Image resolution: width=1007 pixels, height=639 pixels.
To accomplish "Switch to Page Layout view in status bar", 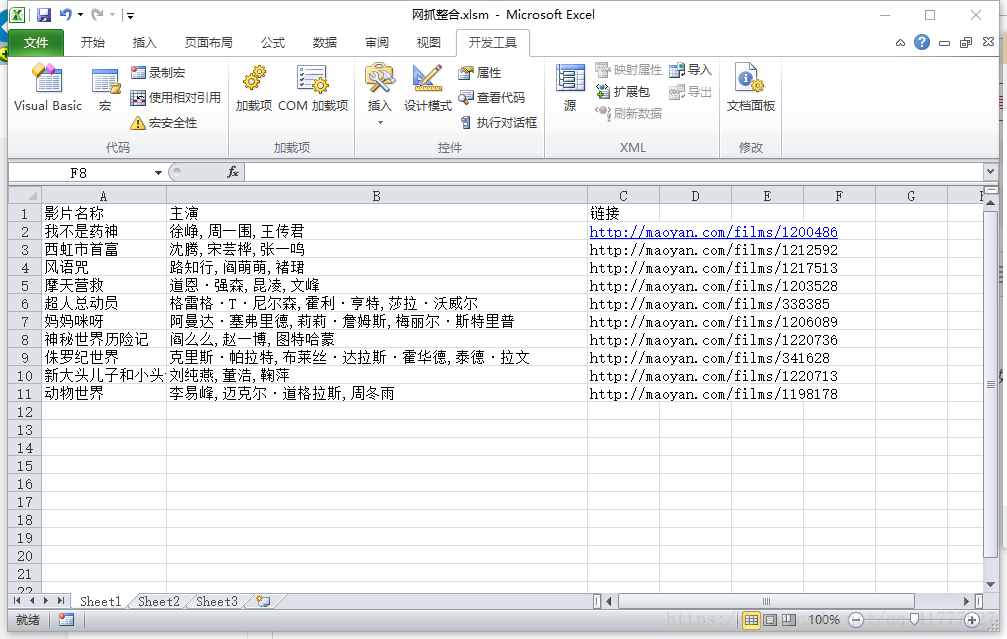I will pyautogui.click(x=769, y=620).
